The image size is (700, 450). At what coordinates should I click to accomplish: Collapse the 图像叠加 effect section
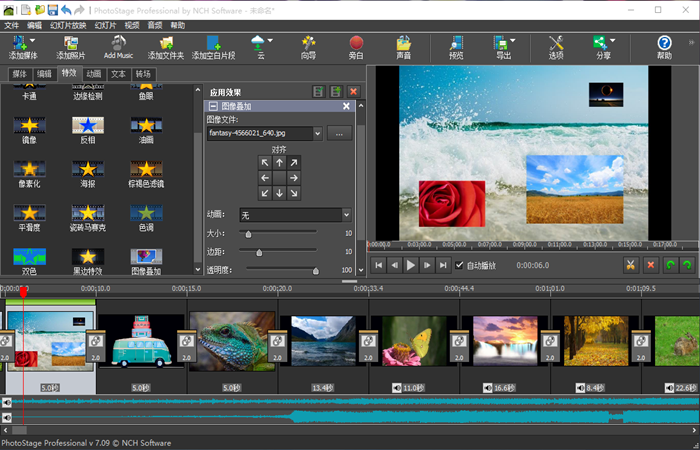(x=213, y=106)
